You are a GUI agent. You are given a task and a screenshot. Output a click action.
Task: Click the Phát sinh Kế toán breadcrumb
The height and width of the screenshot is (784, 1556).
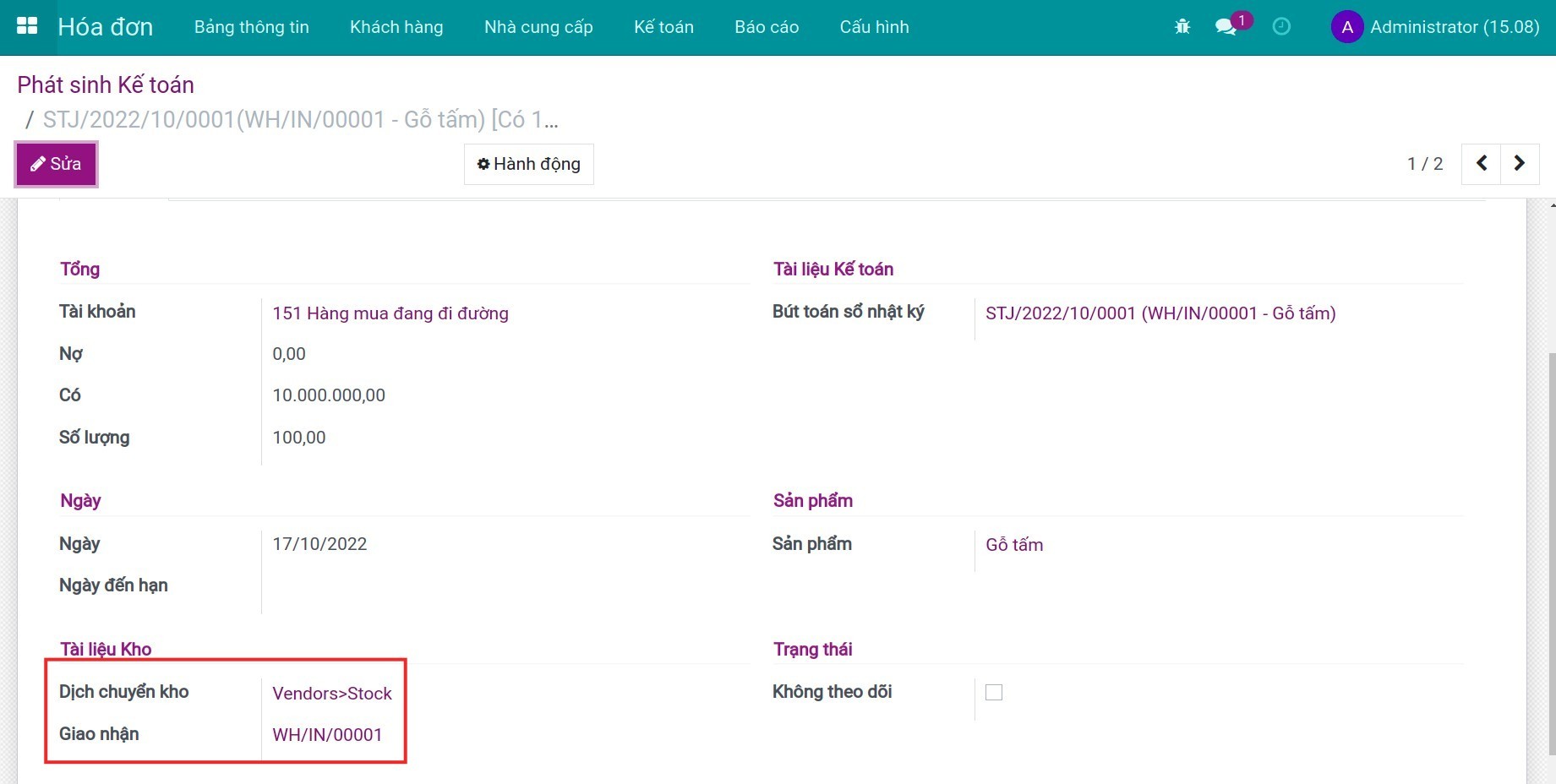coord(106,84)
